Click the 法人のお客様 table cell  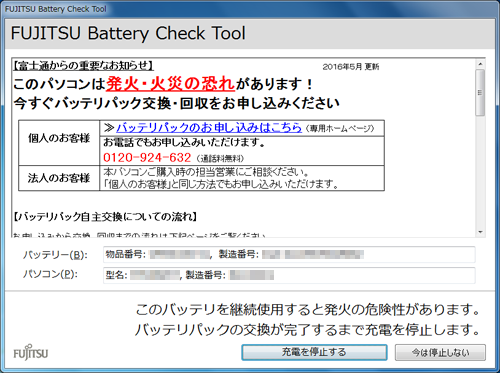coord(59,178)
